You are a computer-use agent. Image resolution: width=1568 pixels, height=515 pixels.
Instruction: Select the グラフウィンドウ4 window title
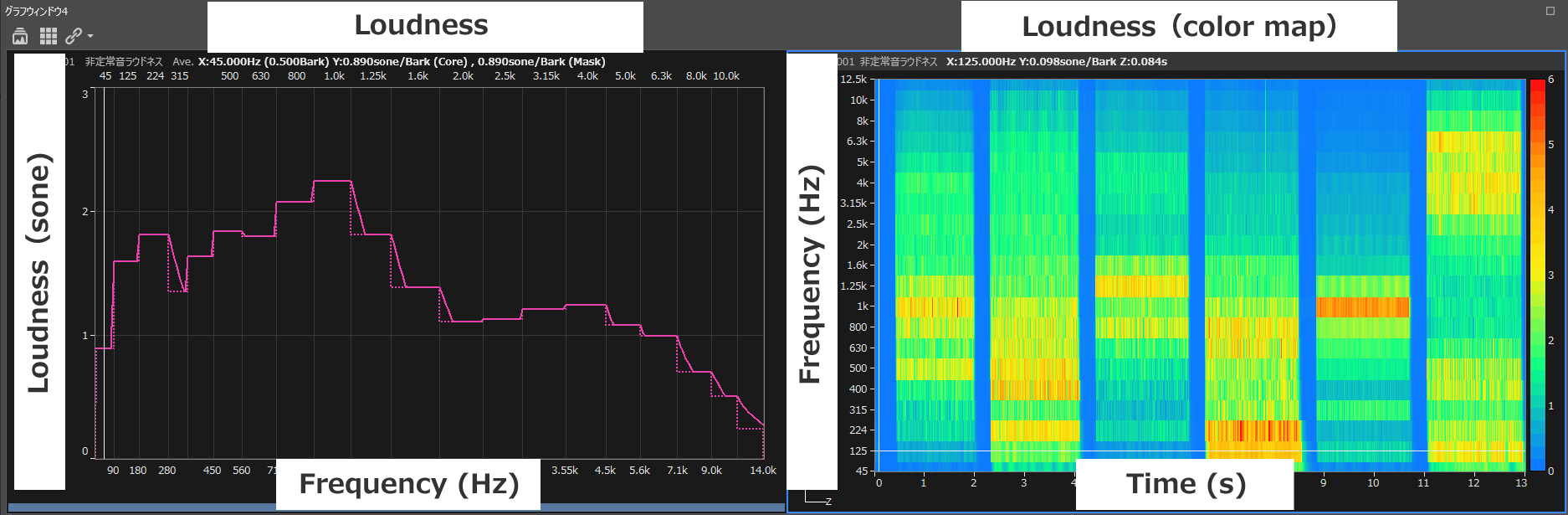click(36, 11)
